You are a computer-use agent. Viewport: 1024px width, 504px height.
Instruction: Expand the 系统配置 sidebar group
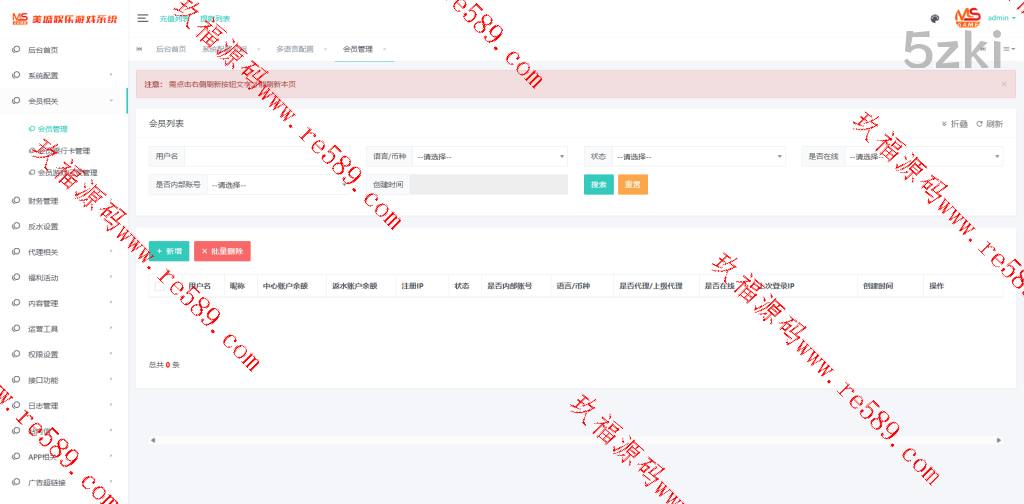[x=111, y=75]
